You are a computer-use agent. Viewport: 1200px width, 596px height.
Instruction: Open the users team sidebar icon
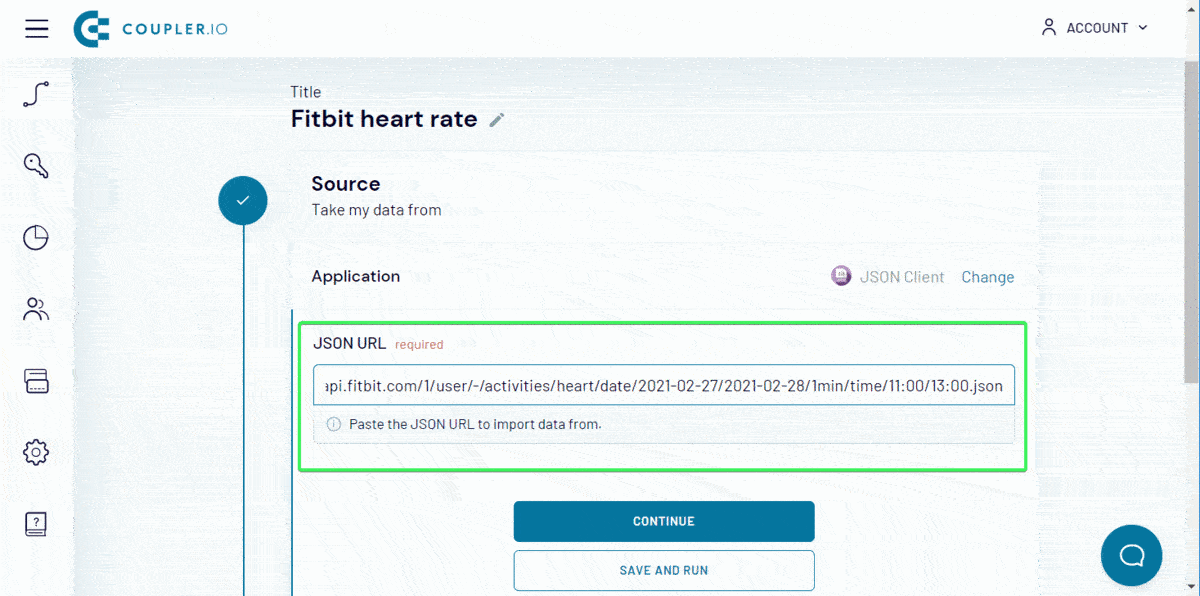[36, 309]
